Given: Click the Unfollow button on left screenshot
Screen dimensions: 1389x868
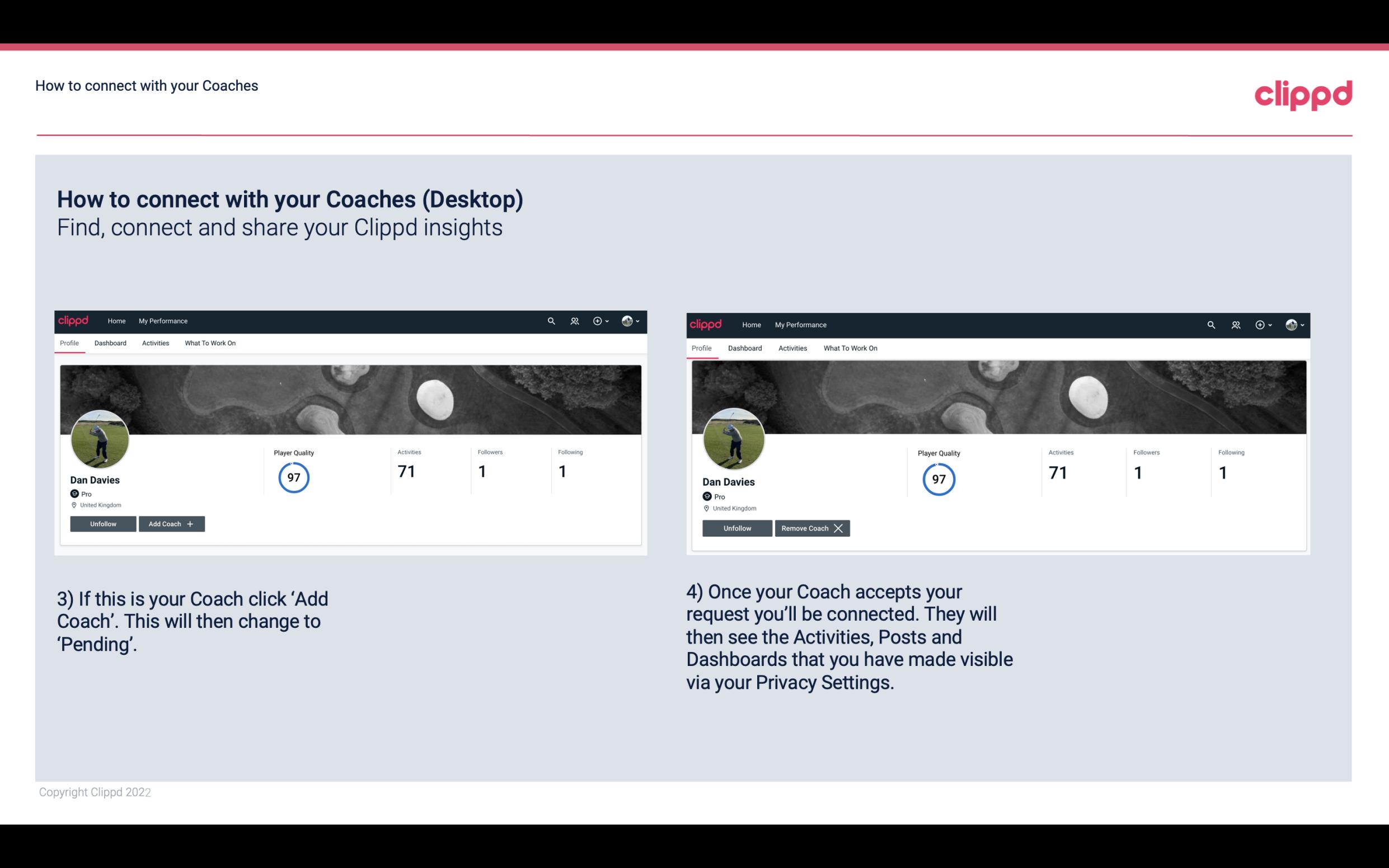Looking at the screenshot, I should [103, 523].
